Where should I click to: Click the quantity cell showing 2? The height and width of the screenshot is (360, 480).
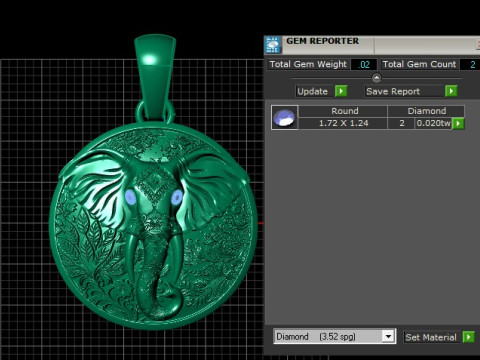[402, 123]
